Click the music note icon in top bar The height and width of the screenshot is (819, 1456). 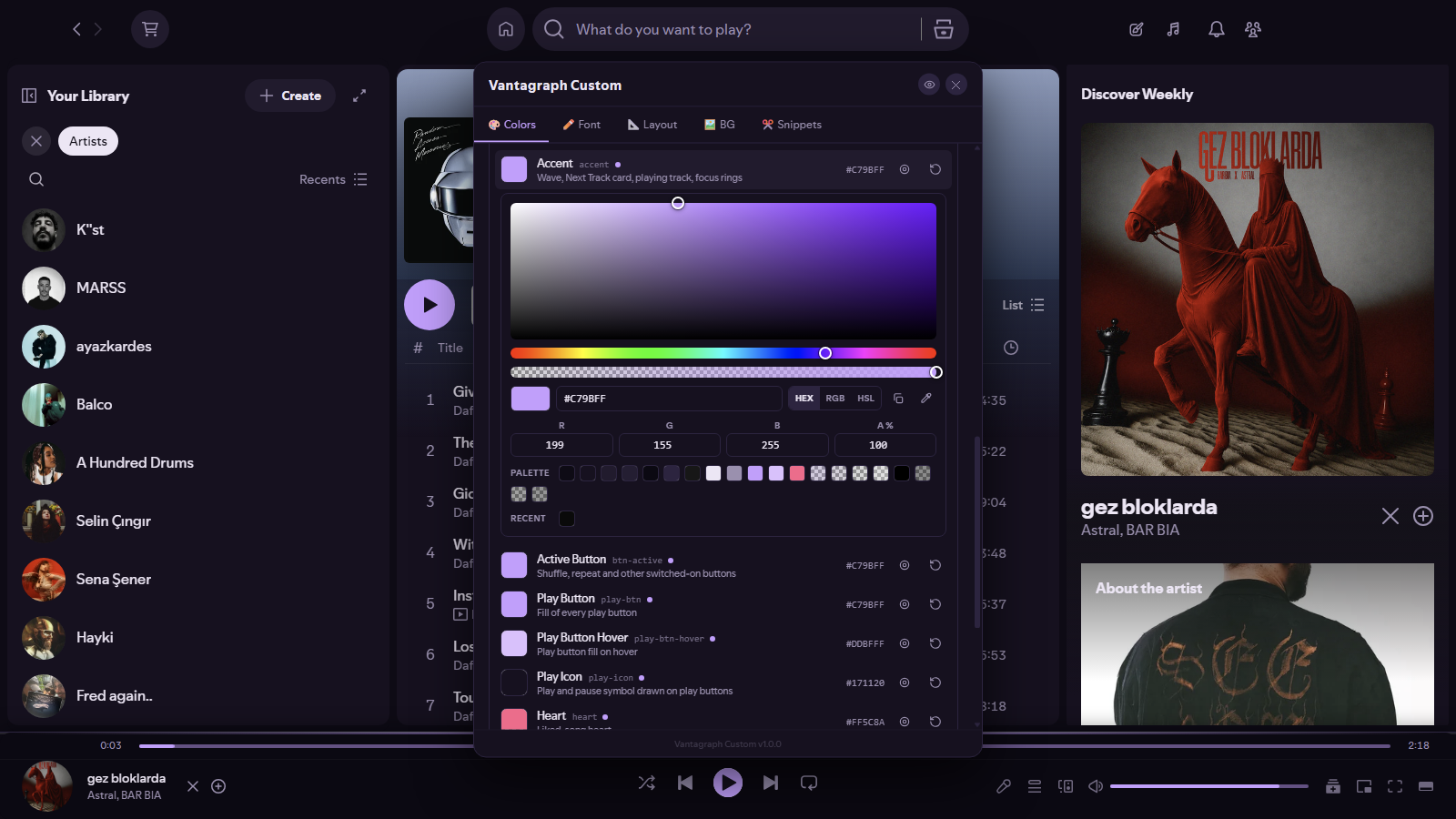pos(1174,29)
